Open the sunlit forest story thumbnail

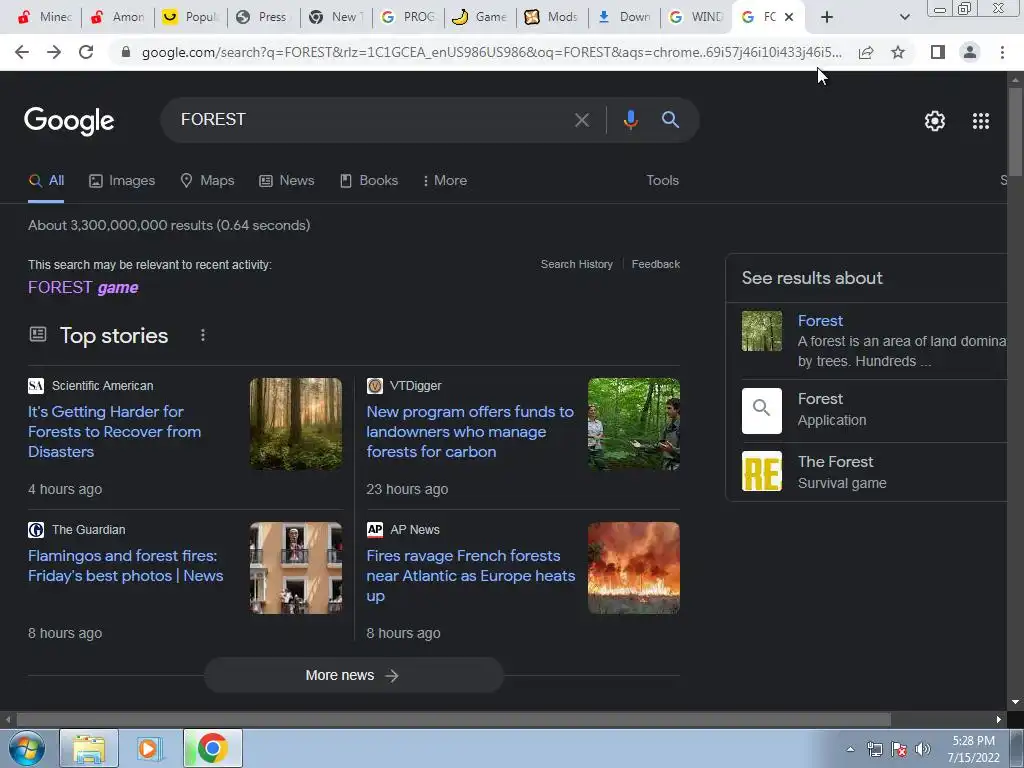[x=296, y=424]
